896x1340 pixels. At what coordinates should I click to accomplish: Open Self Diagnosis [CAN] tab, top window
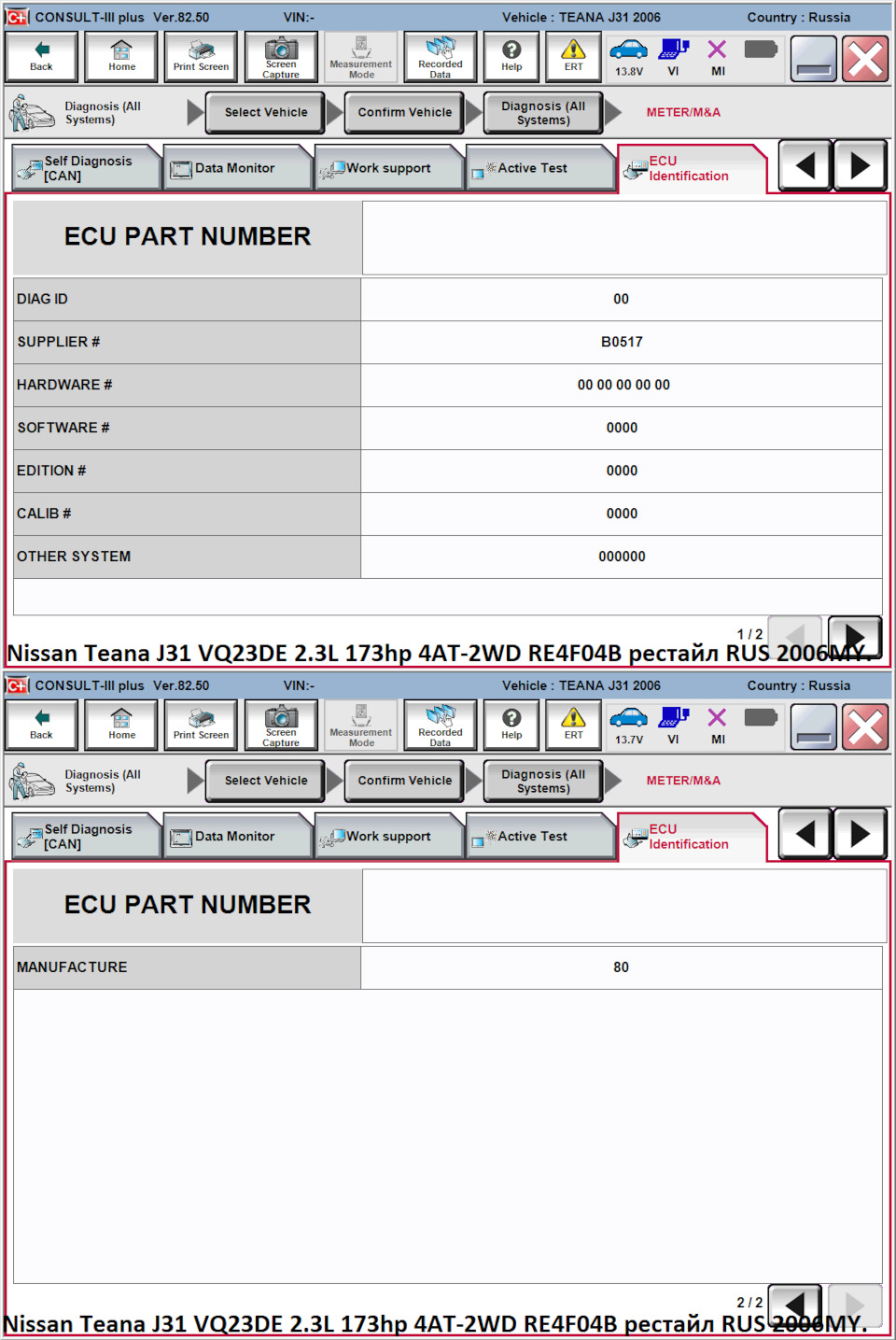coord(87,168)
